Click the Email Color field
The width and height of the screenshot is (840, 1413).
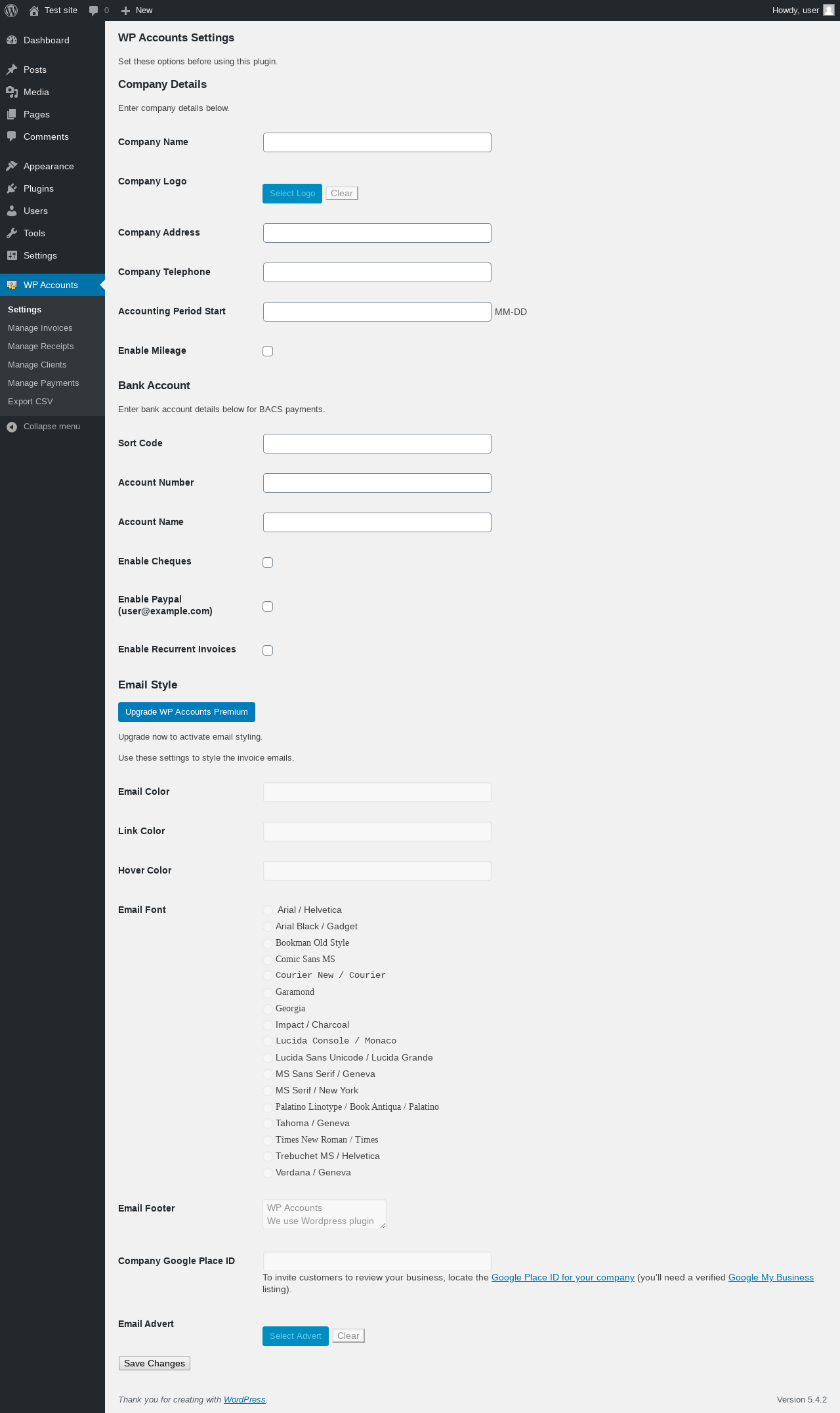point(377,792)
